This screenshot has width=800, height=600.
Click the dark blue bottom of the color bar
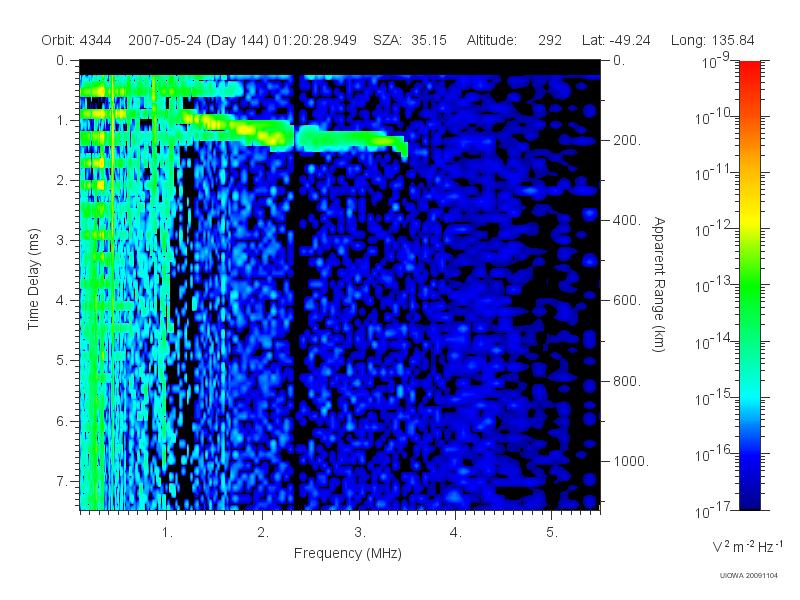click(750, 500)
